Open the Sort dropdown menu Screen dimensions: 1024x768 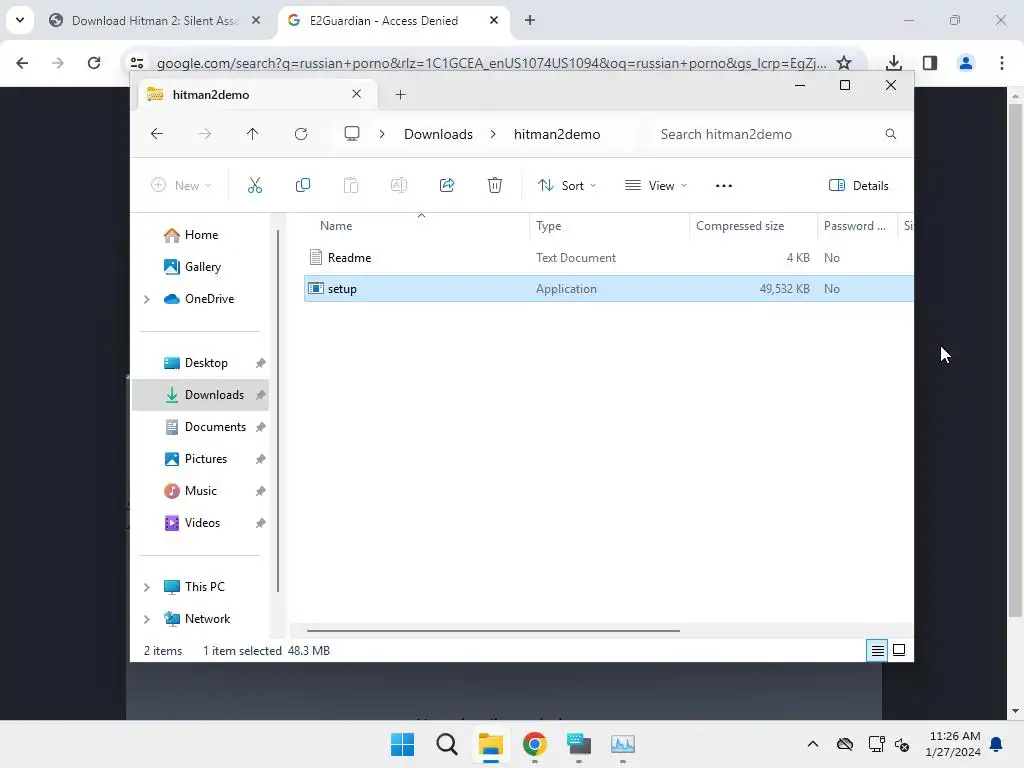(x=566, y=185)
